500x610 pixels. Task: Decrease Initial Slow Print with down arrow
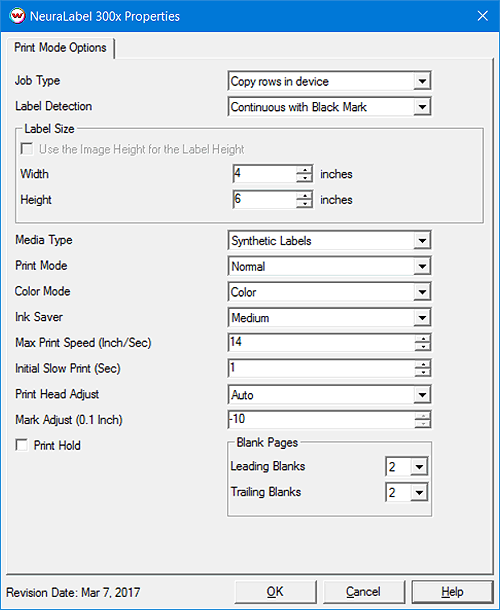tap(422, 372)
